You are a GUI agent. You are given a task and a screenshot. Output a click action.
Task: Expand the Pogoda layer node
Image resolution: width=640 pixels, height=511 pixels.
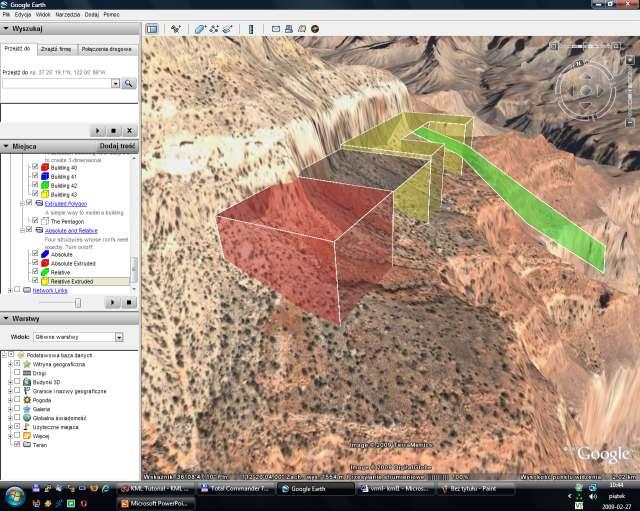tap(10, 400)
